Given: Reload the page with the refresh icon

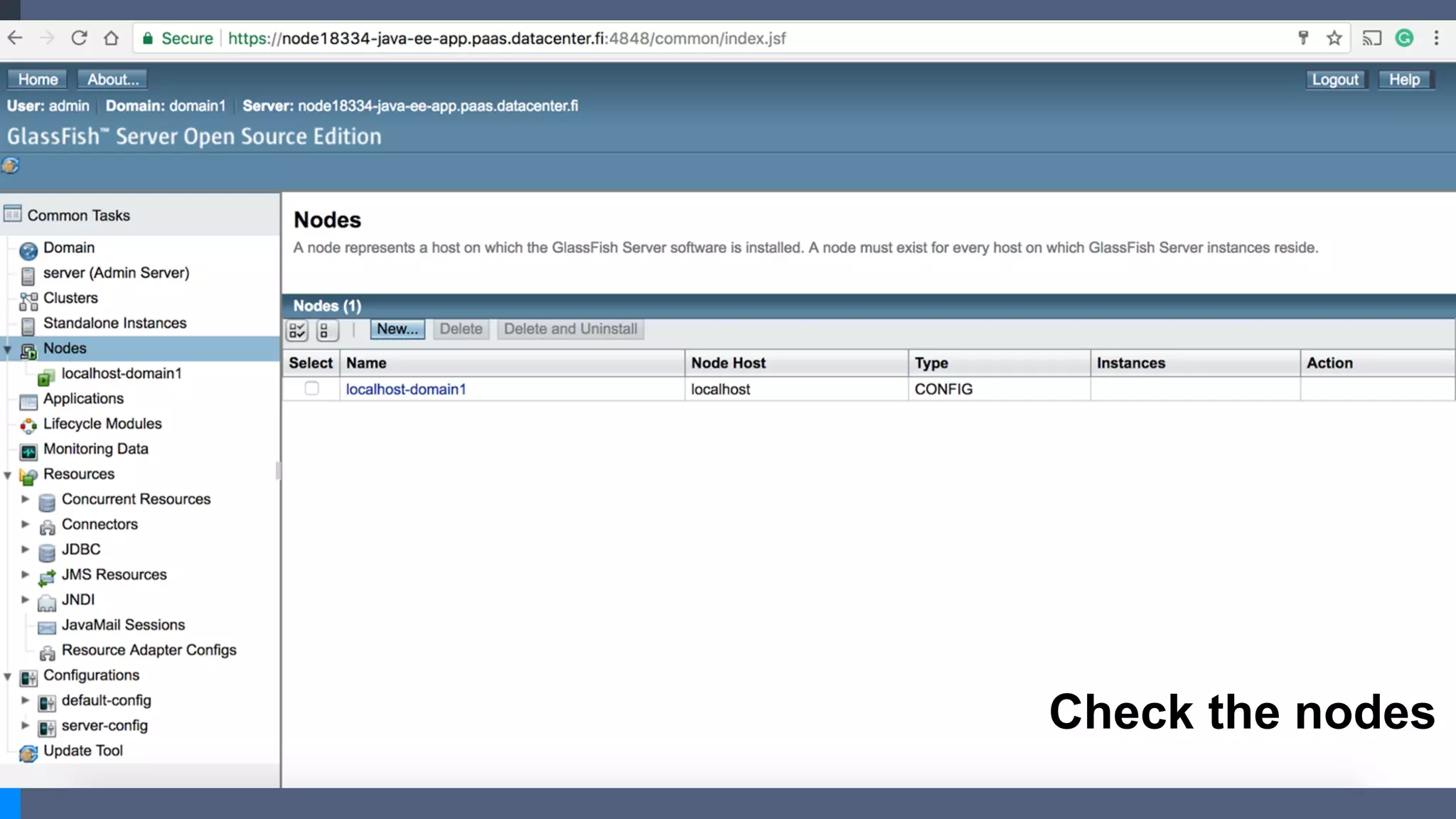Looking at the screenshot, I should pos(79,38).
